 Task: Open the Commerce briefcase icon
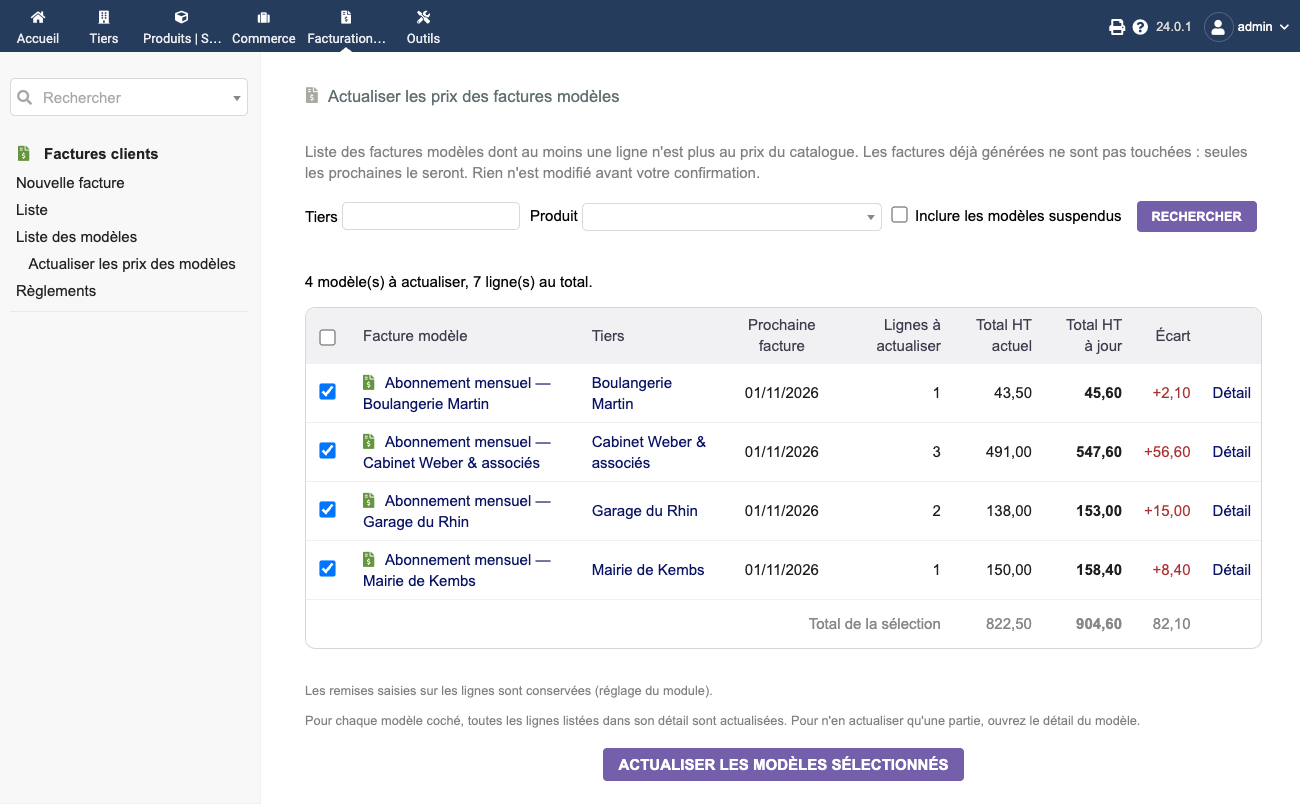click(264, 17)
